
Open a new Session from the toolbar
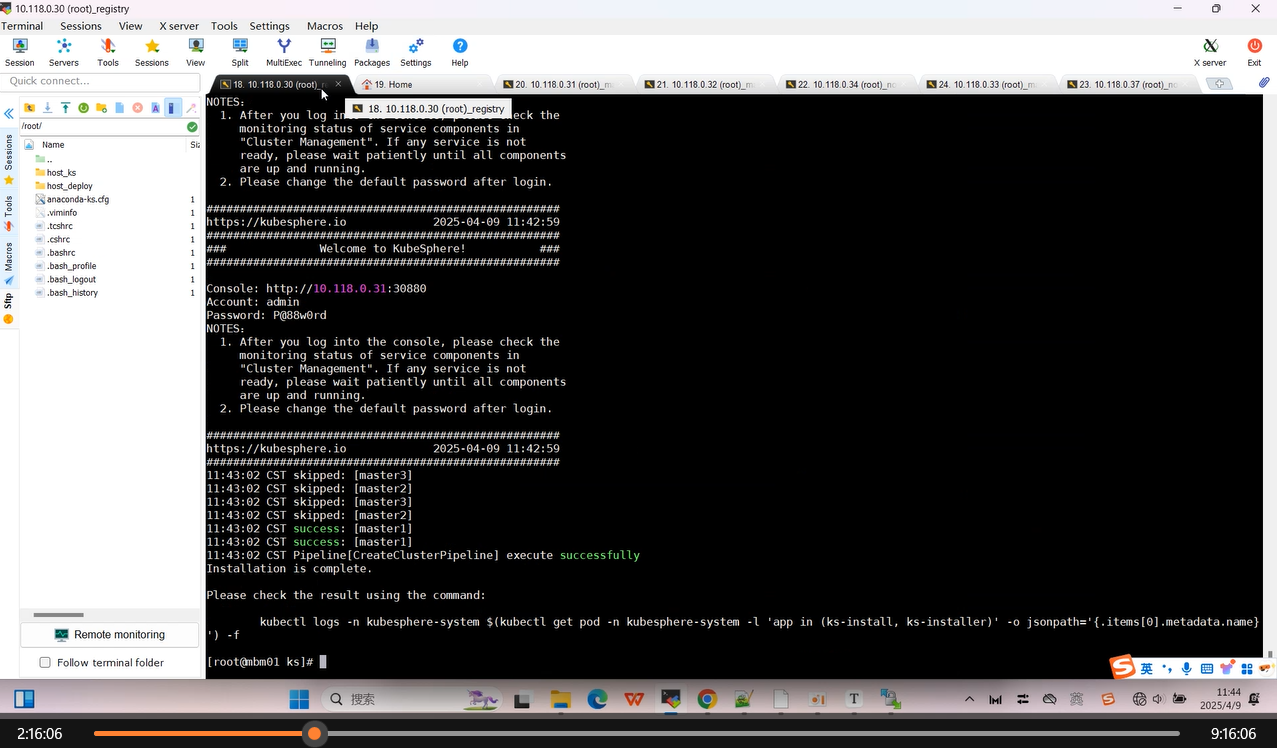tap(19, 51)
